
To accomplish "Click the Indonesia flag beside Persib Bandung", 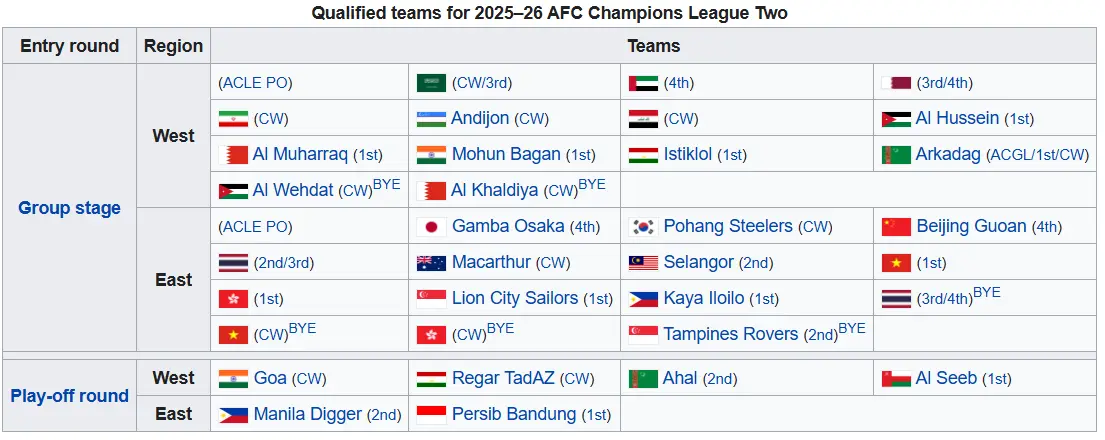I will click(431, 415).
